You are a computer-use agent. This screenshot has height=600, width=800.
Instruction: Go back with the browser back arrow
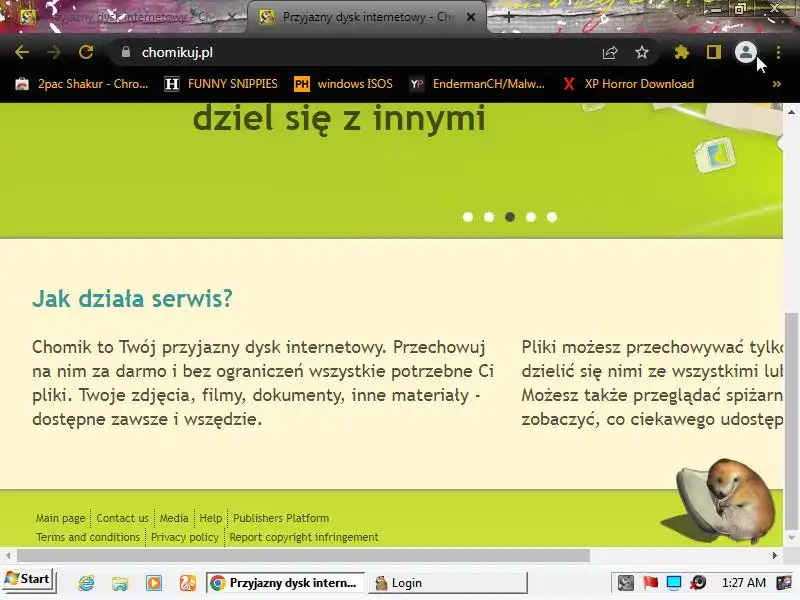22,52
